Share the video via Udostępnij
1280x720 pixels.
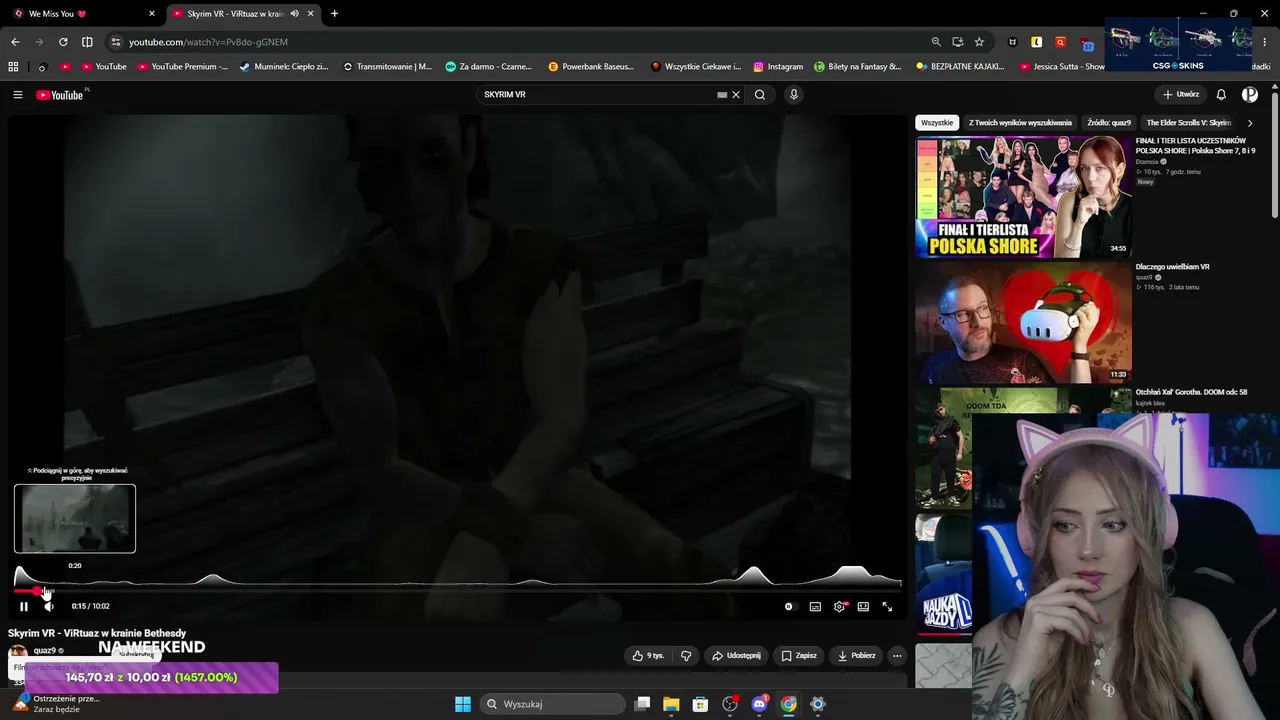[x=735, y=656]
